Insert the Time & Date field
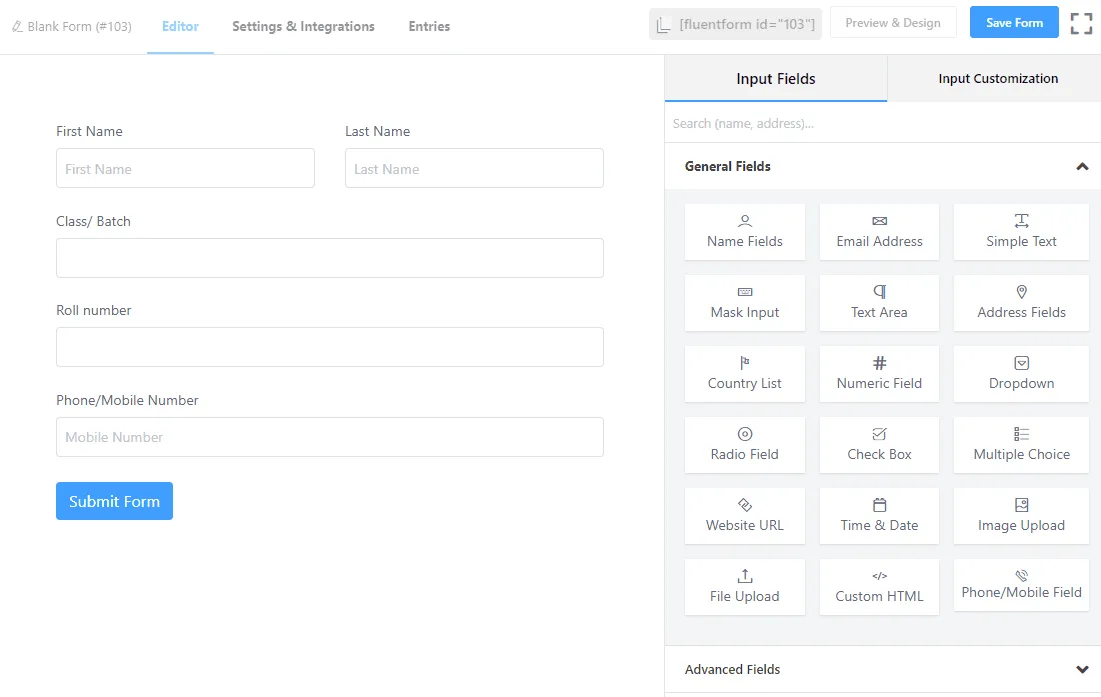The width and height of the screenshot is (1101, 697). [x=879, y=516]
